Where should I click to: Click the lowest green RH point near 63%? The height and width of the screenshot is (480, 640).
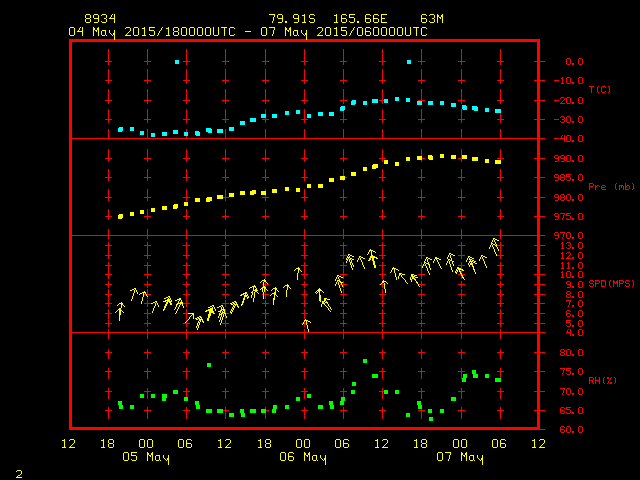(431, 419)
